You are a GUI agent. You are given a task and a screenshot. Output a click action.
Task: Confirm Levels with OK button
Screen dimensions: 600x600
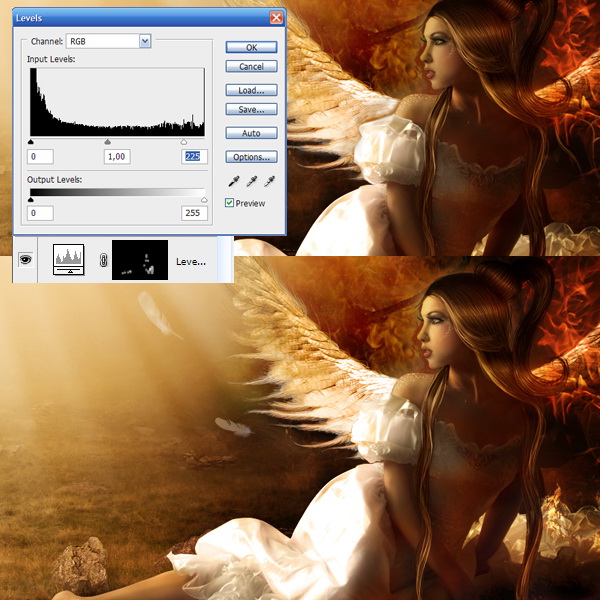click(251, 47)
